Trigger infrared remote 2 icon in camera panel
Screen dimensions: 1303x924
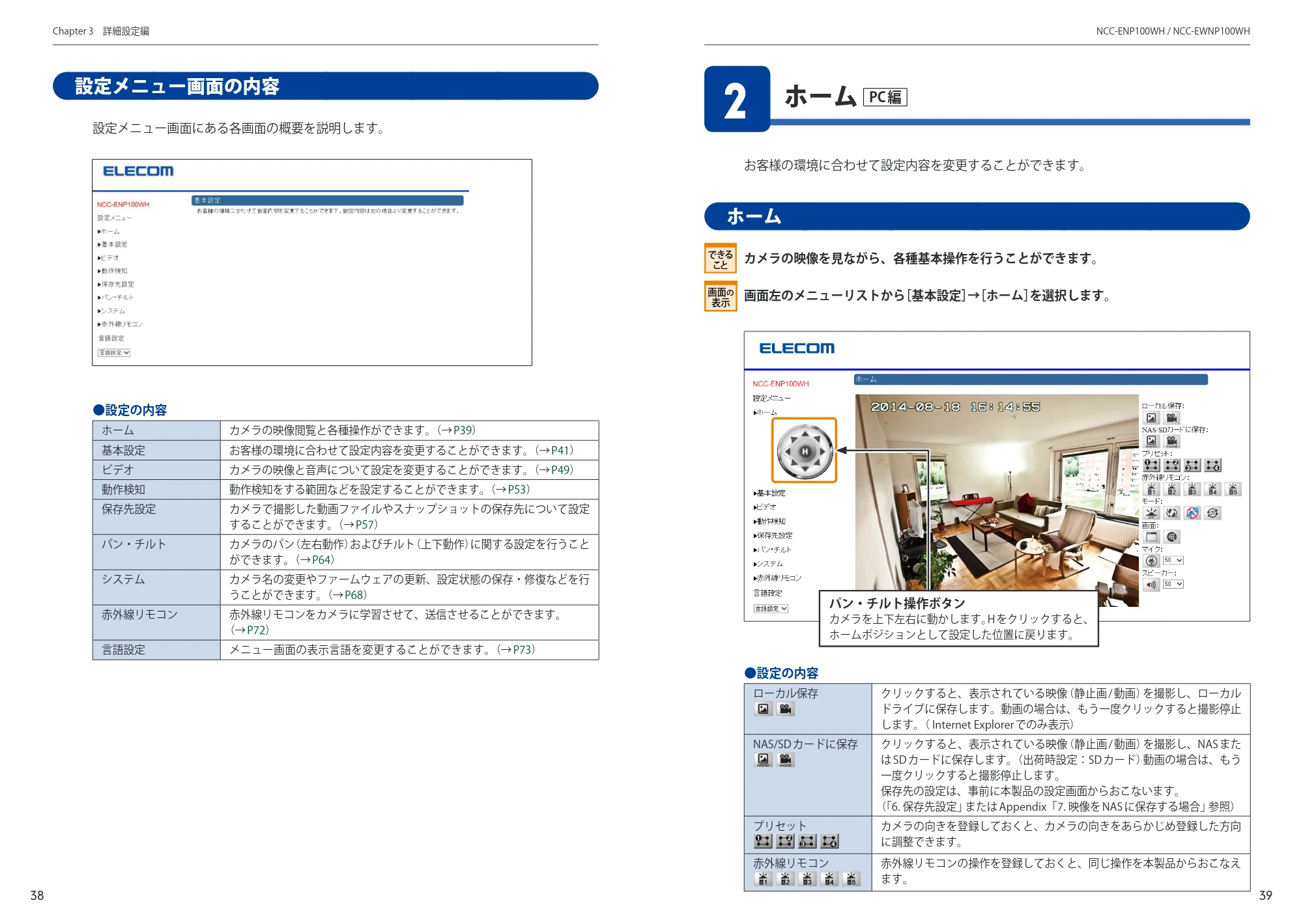(1171, 489)
